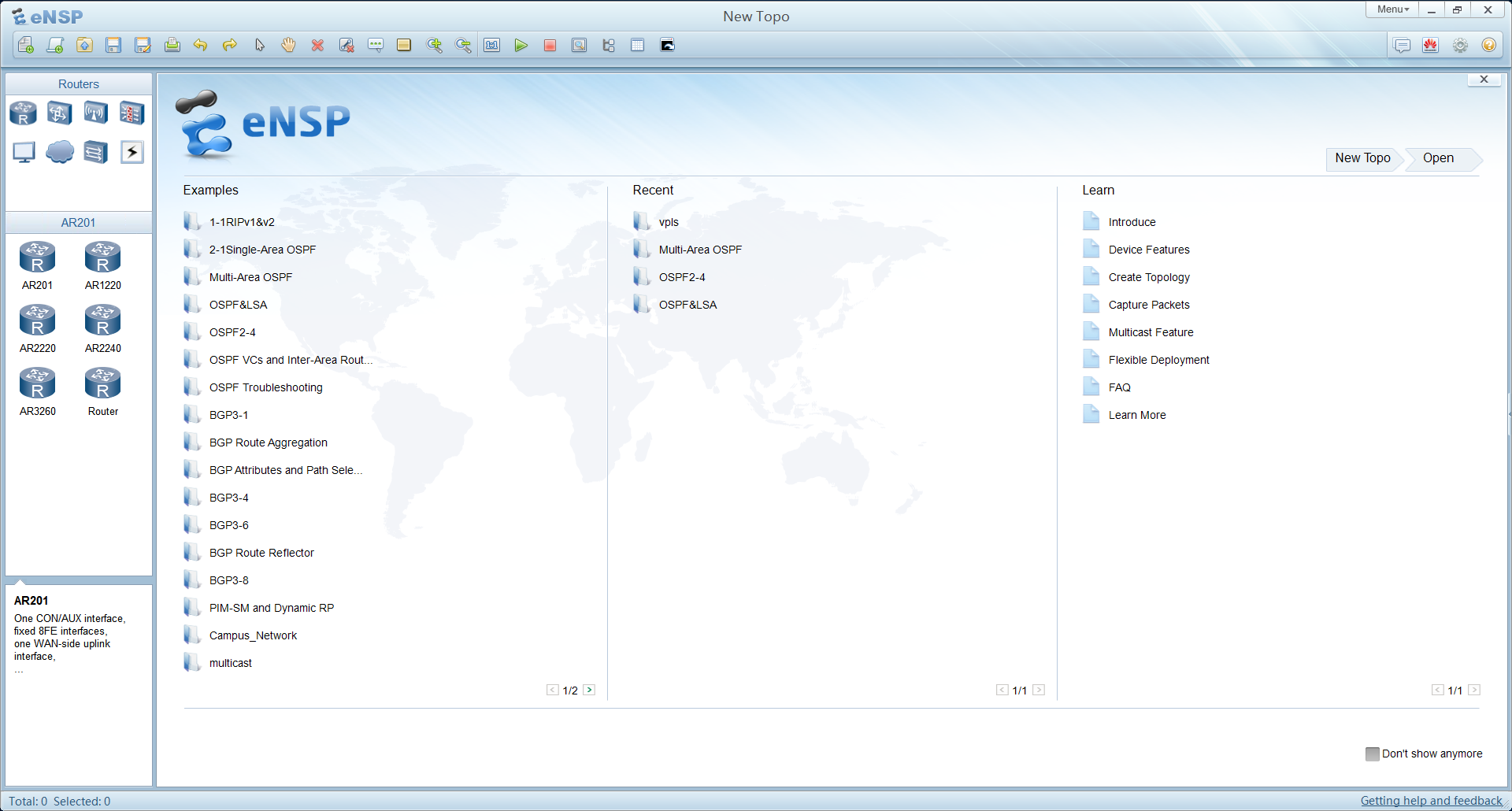Select the Cloud devices category icon

[60, 152]
